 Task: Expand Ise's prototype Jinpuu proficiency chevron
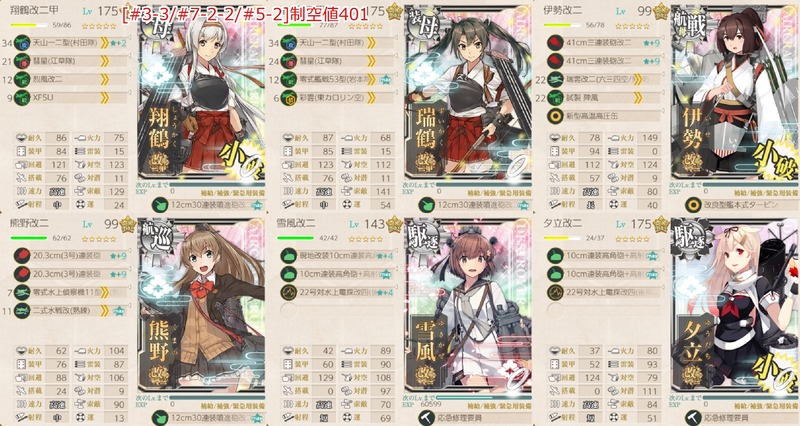click(x=638, y=97)
